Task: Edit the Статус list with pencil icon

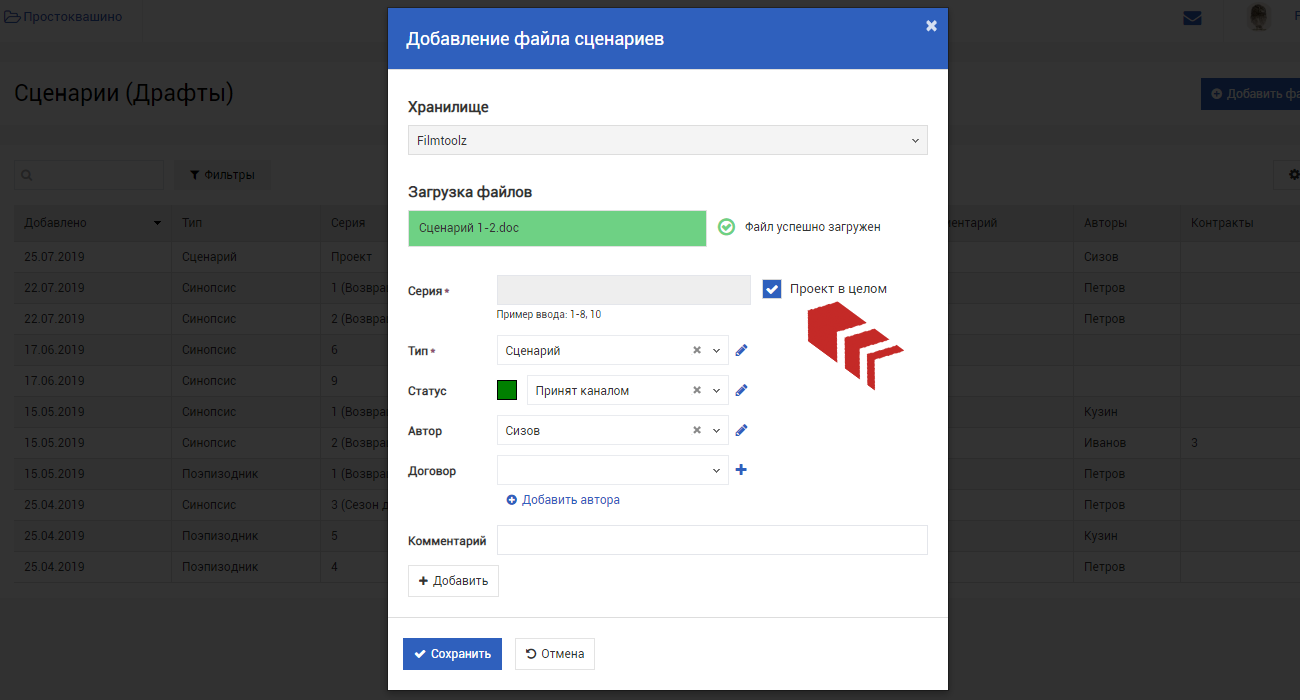Action: pyautogui.click(x=741, y=390)
